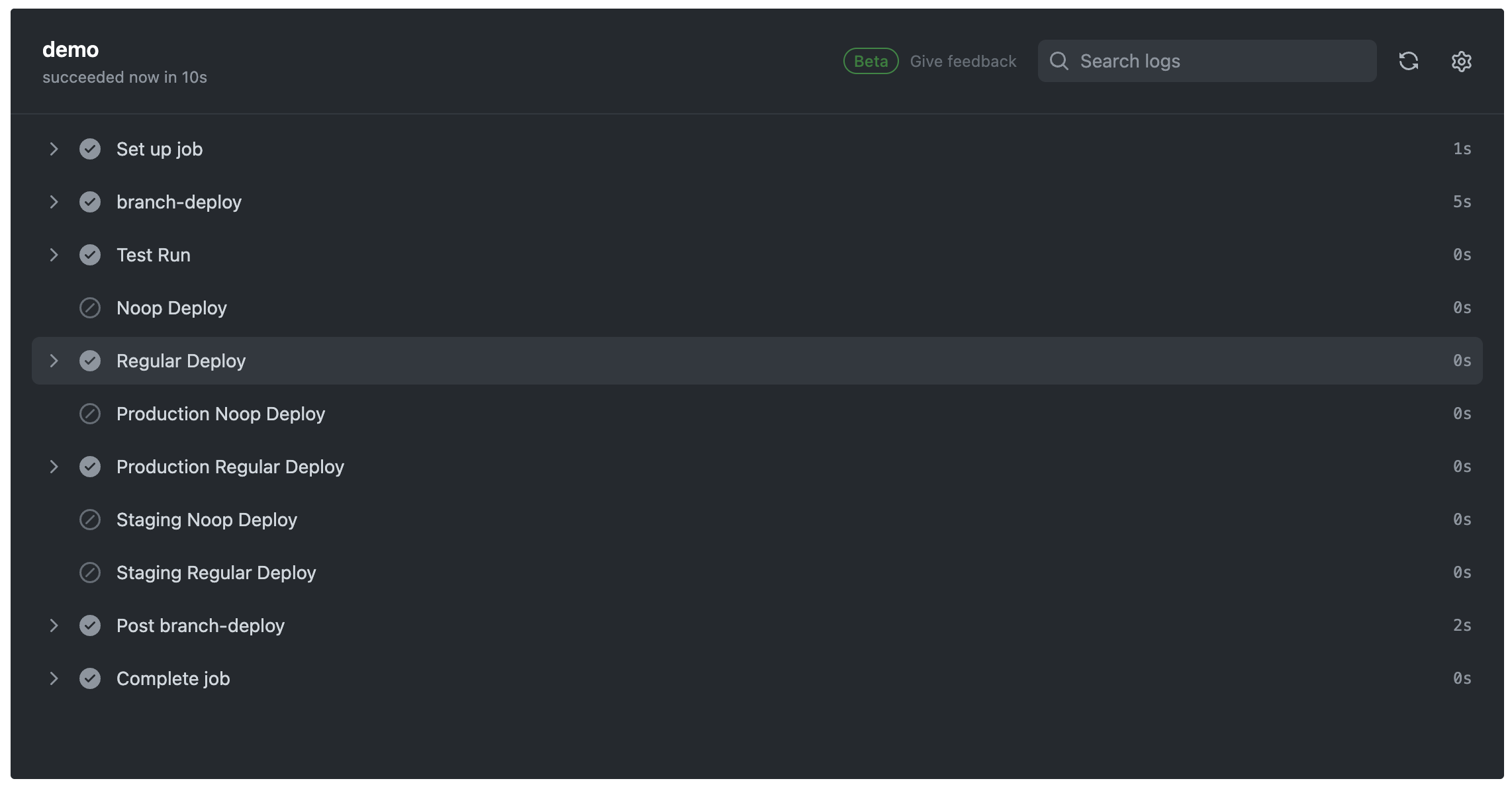Click the Beta badge

tap(871, 61)
